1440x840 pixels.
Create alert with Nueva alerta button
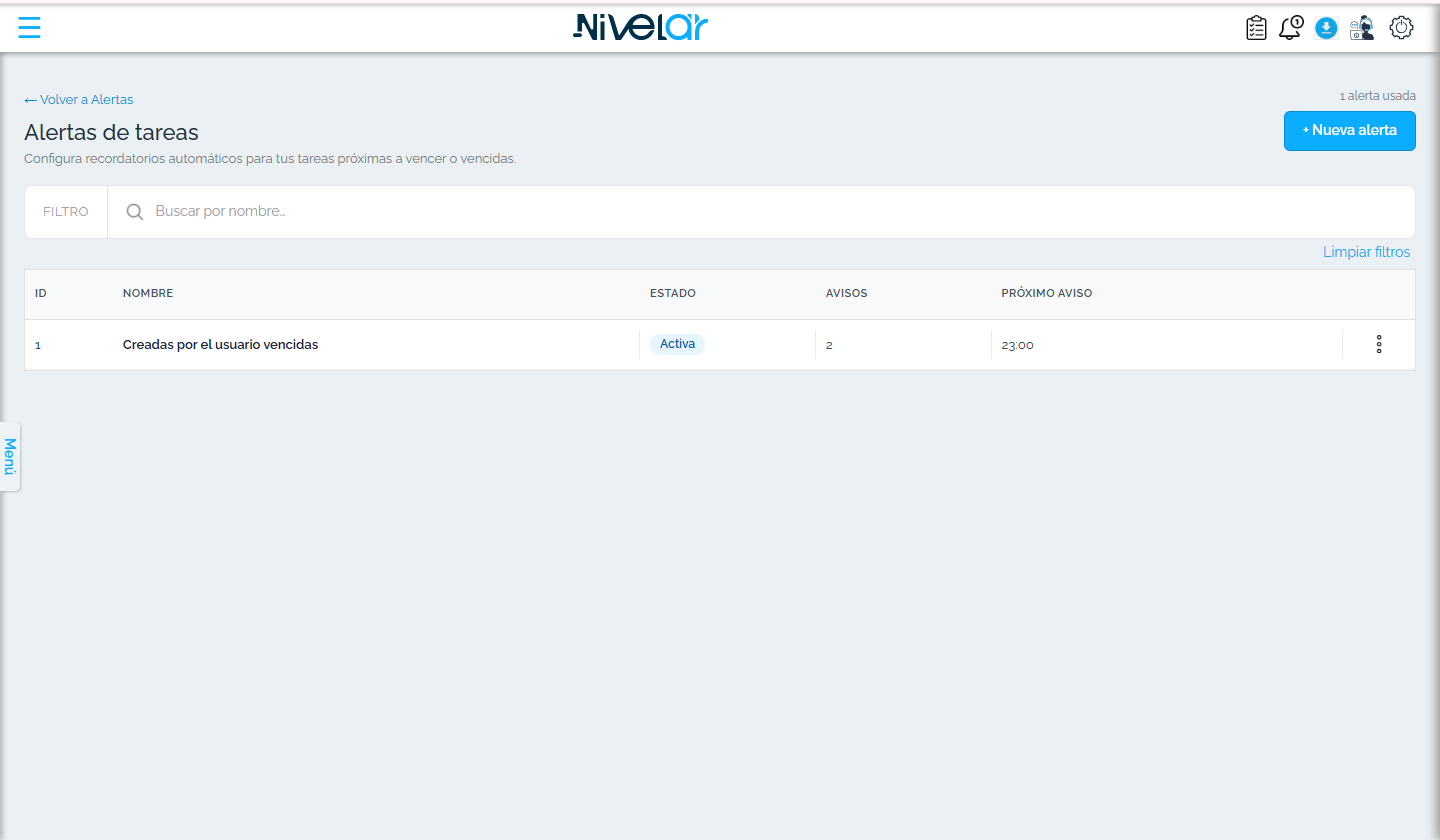point(1349,131)
